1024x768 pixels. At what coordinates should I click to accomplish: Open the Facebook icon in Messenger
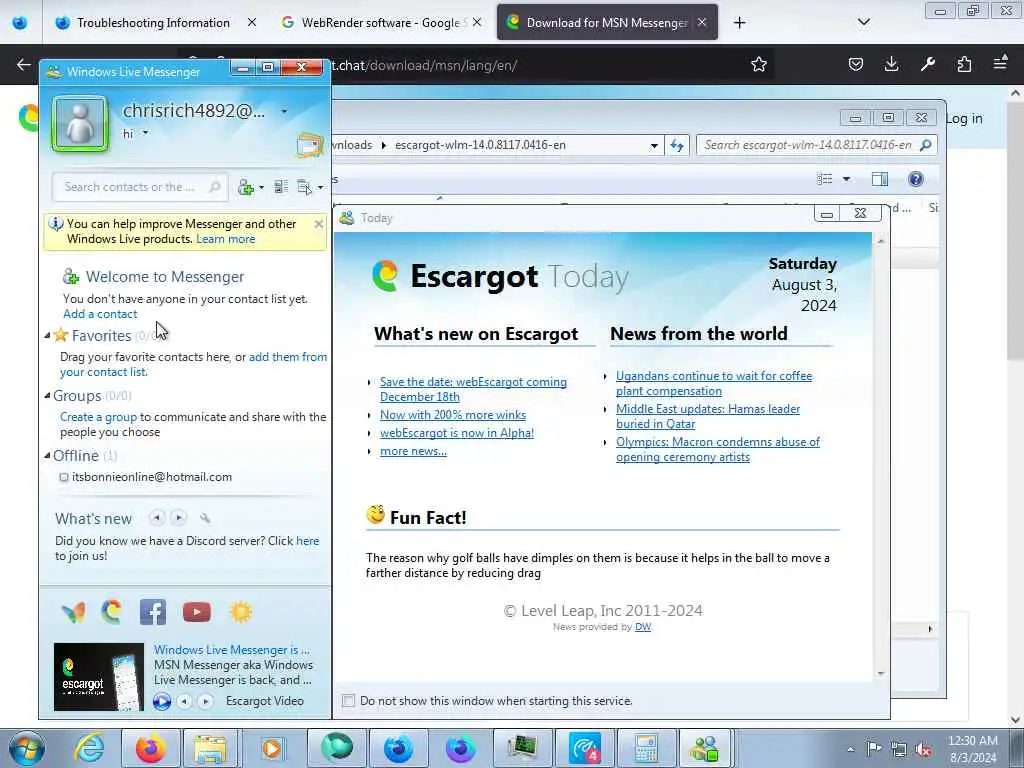153,612
